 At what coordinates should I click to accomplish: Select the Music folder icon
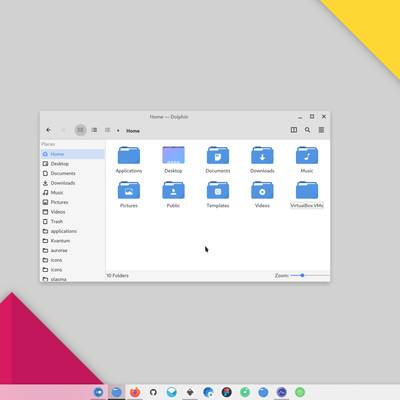tap(307, 155)
